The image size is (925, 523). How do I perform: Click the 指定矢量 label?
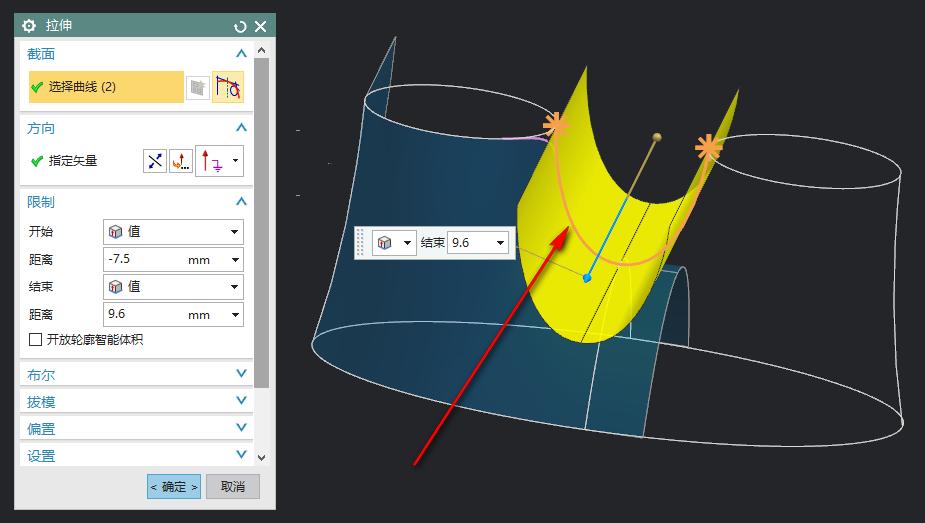point(73,160)
